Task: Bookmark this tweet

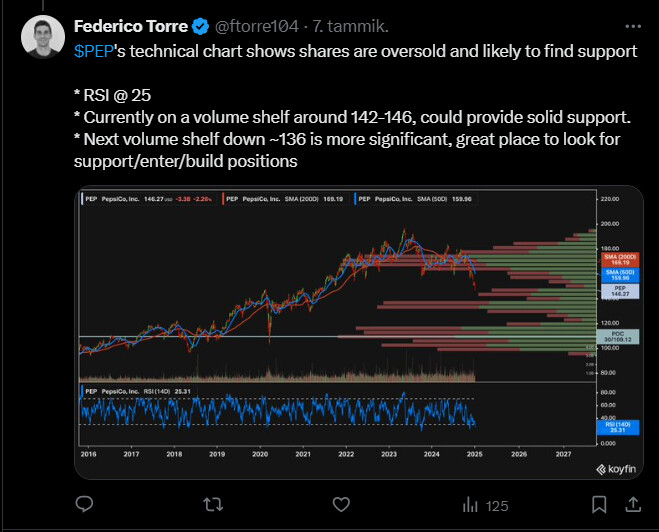Action: [599, 504]
